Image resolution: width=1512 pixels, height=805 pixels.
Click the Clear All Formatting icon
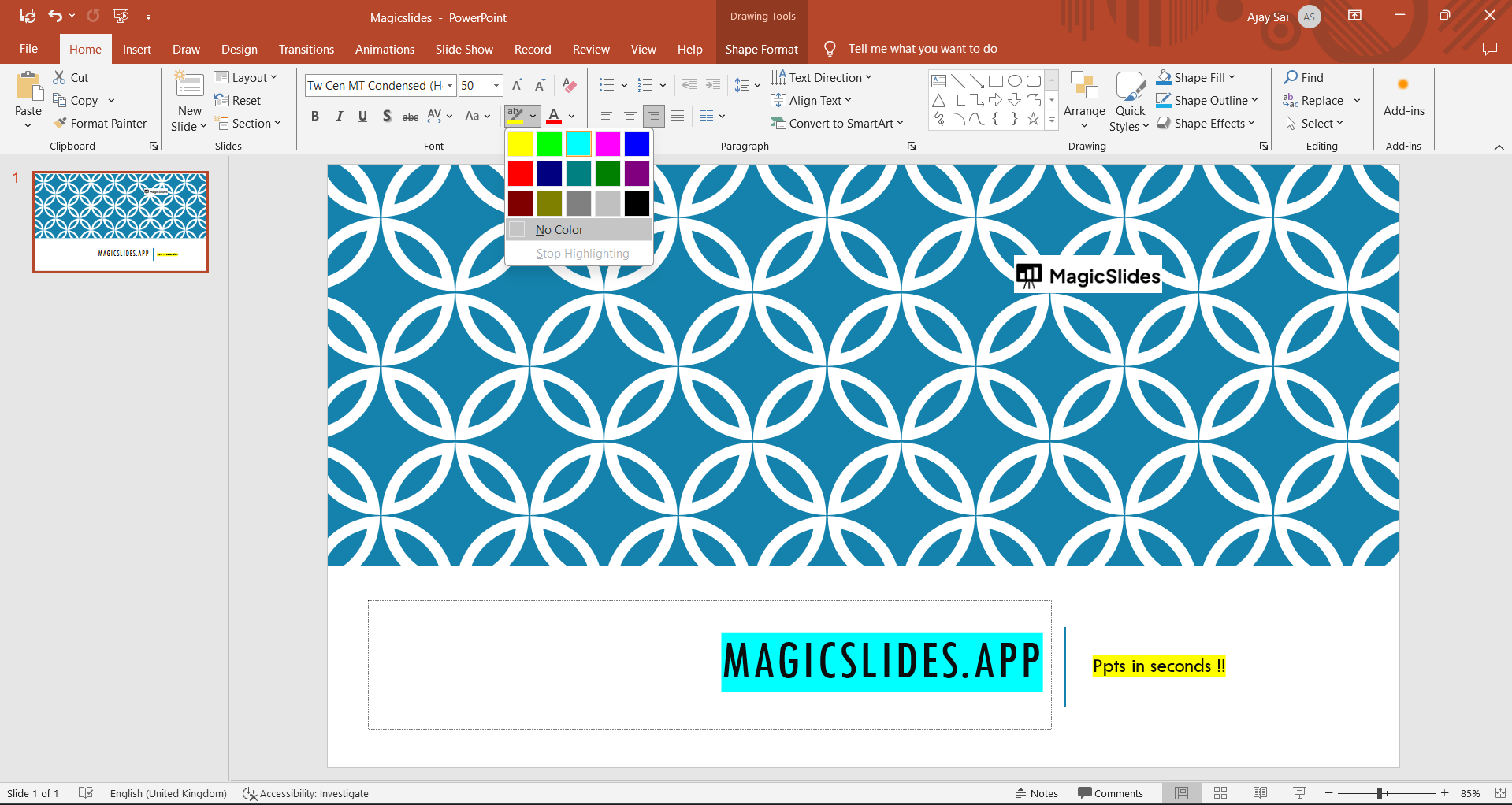coord(570,85)
